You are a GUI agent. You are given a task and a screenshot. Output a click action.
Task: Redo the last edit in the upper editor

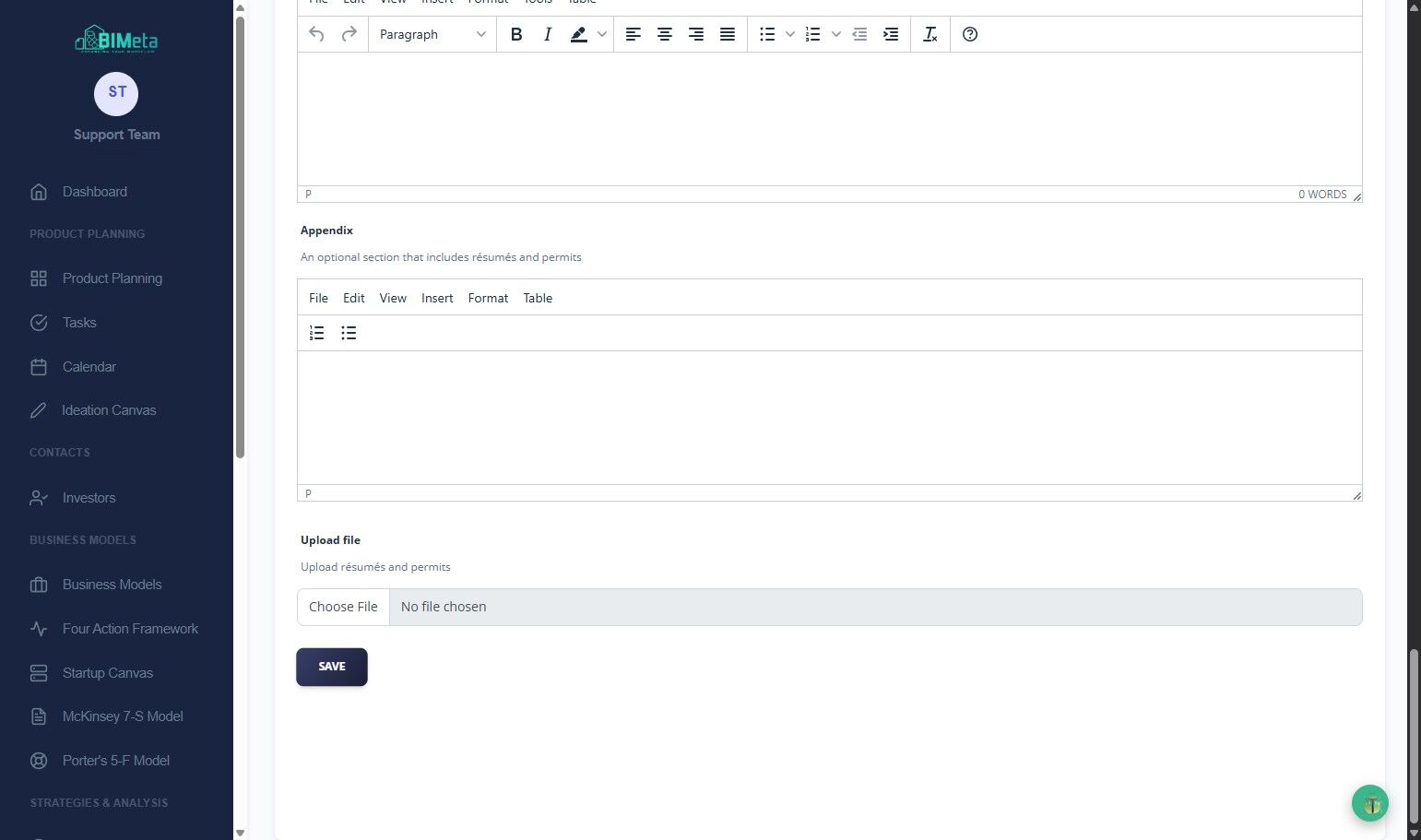(349, 34)
